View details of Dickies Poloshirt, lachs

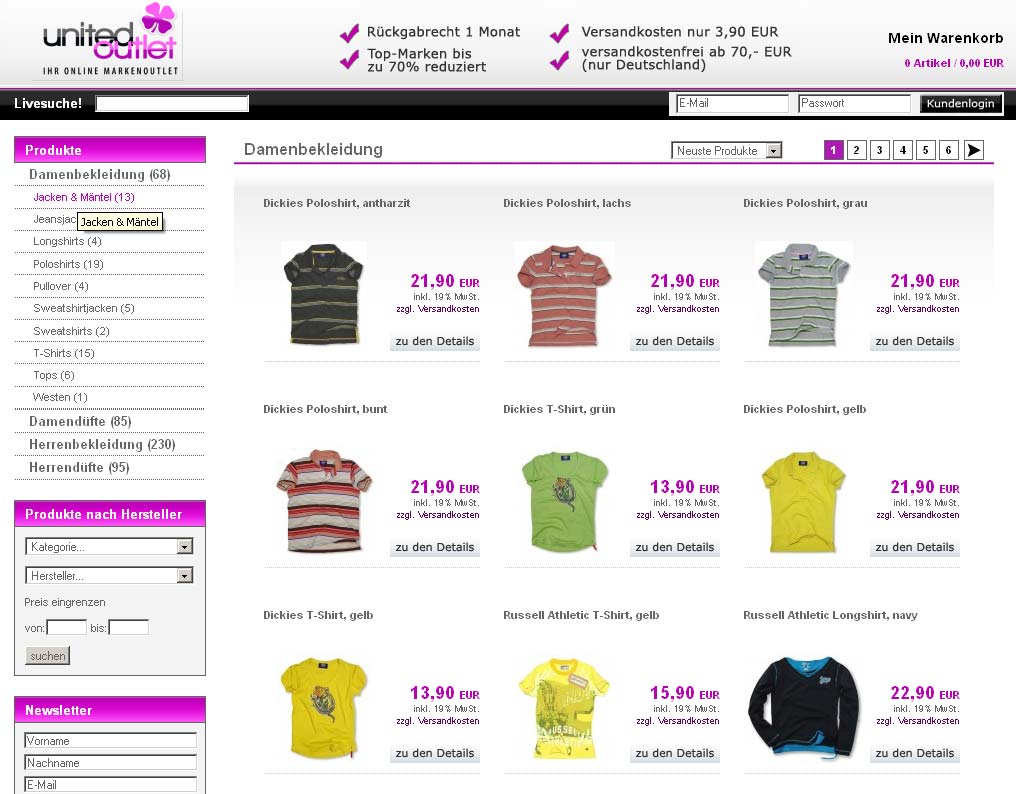(674, 341)
